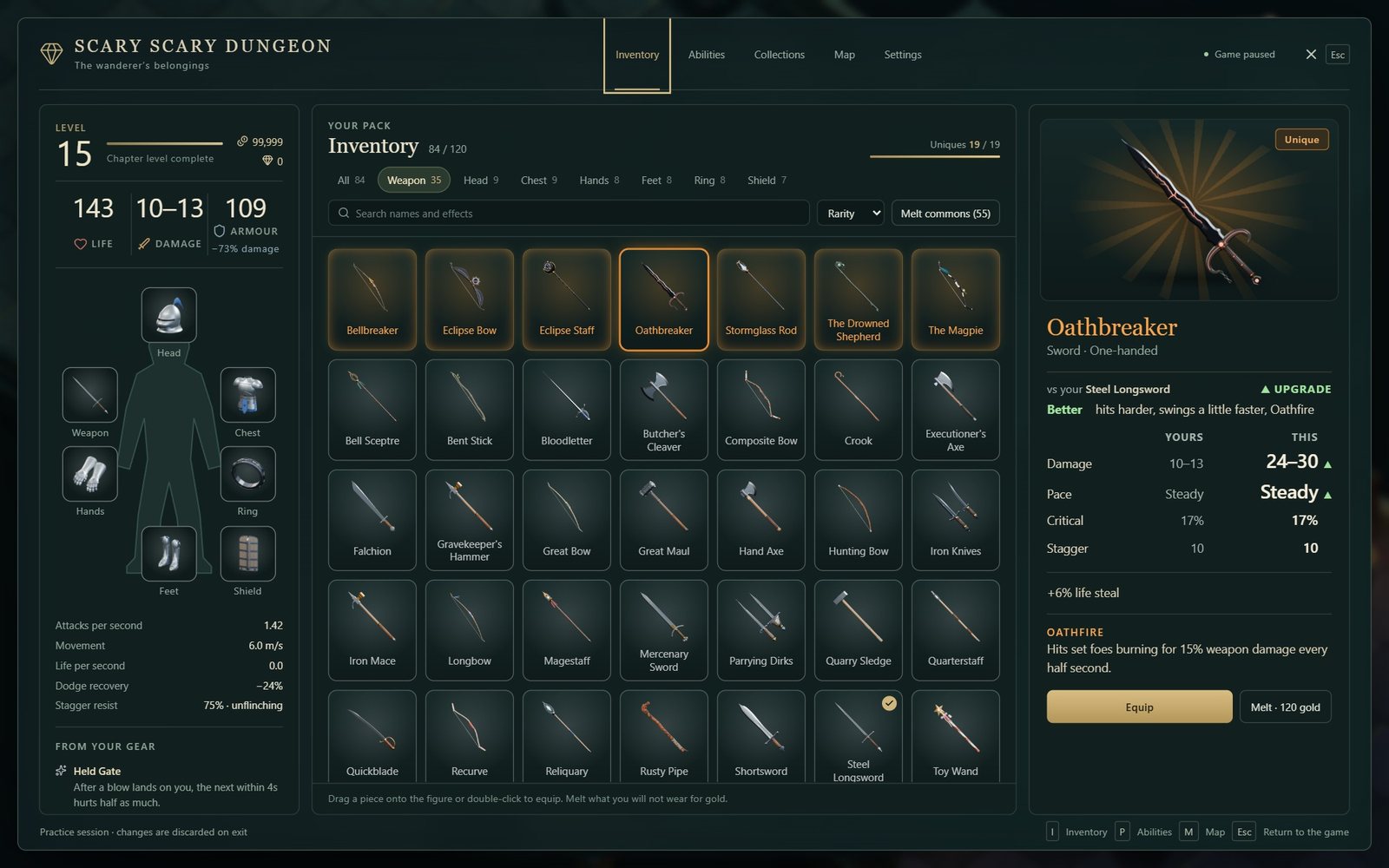Click the equipped Ring slot
This screenshot has height=868, width=1389.
pos(248,474)
